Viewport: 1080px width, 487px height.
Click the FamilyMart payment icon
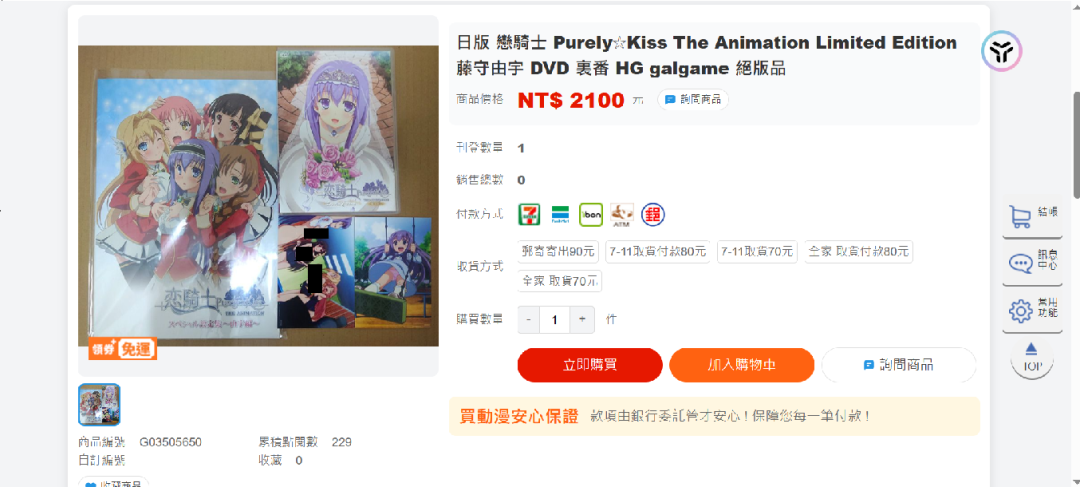pos(560,214)
